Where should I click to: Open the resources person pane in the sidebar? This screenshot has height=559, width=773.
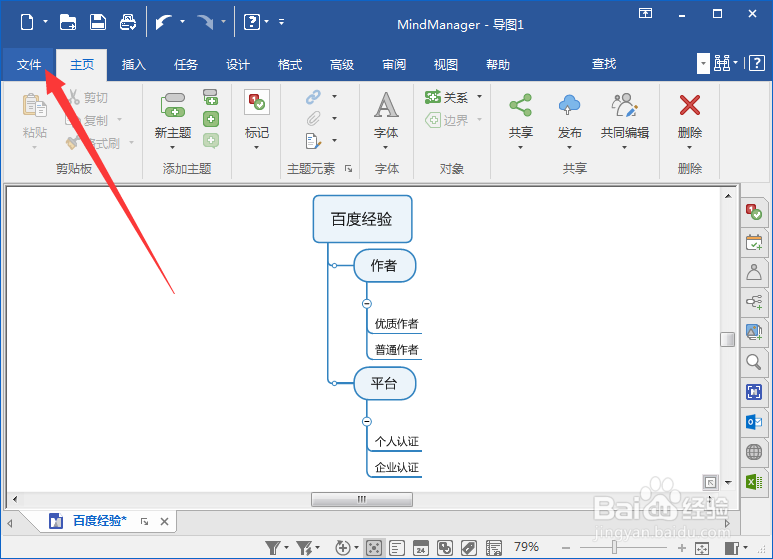(753, 272)
